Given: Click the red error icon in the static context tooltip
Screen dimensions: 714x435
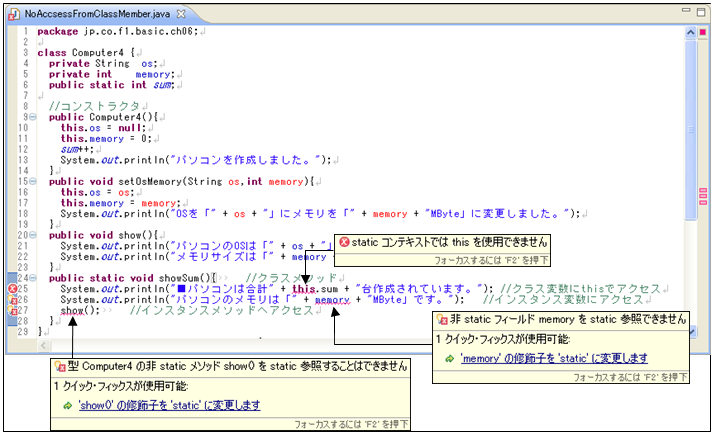Looking at the screenshot, I should 344,242.
